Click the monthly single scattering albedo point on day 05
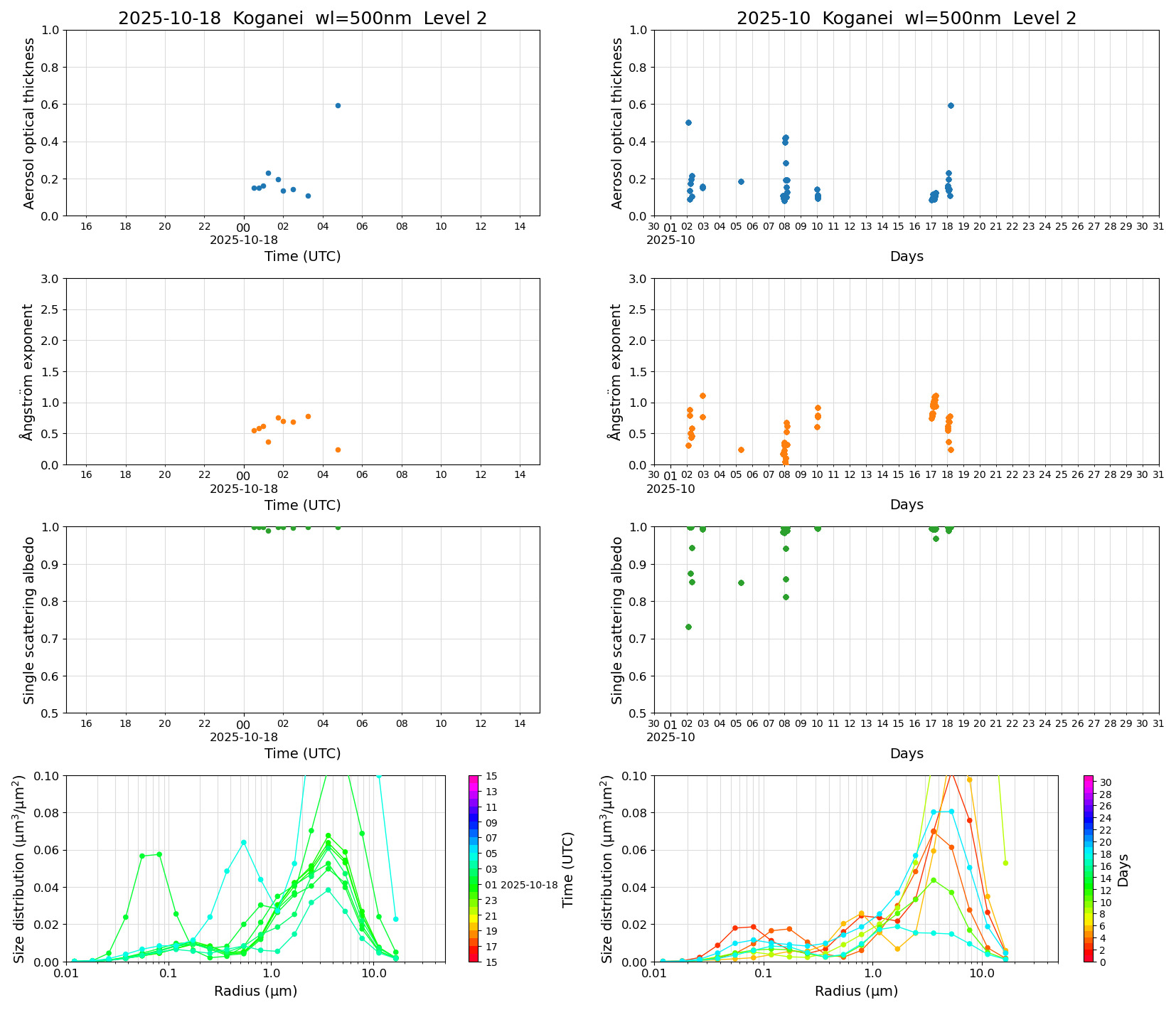1176x1010 pixels. [x=741, y=583]
